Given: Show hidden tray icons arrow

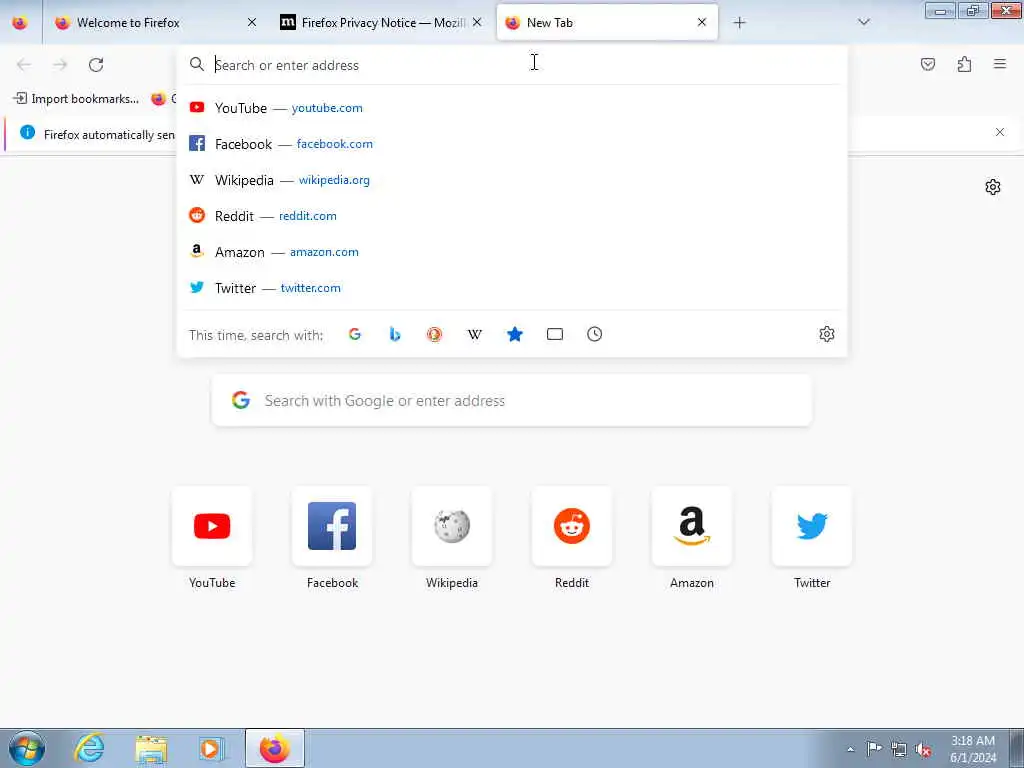Looking at the screenshot, I should [850, 749].
